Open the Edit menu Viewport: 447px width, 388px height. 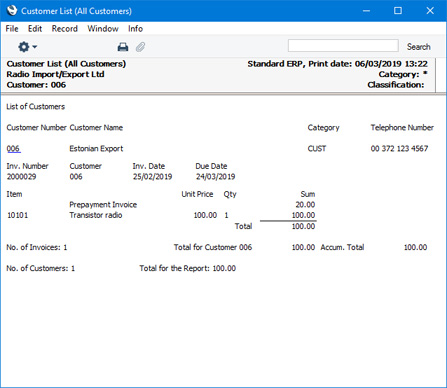pyautogui.click(x=35, y=29)
